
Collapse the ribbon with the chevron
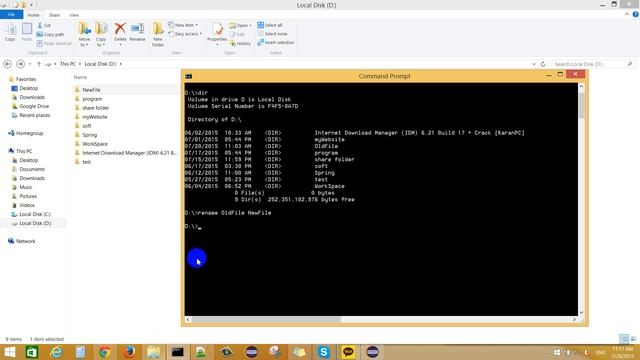click(627, 14)
